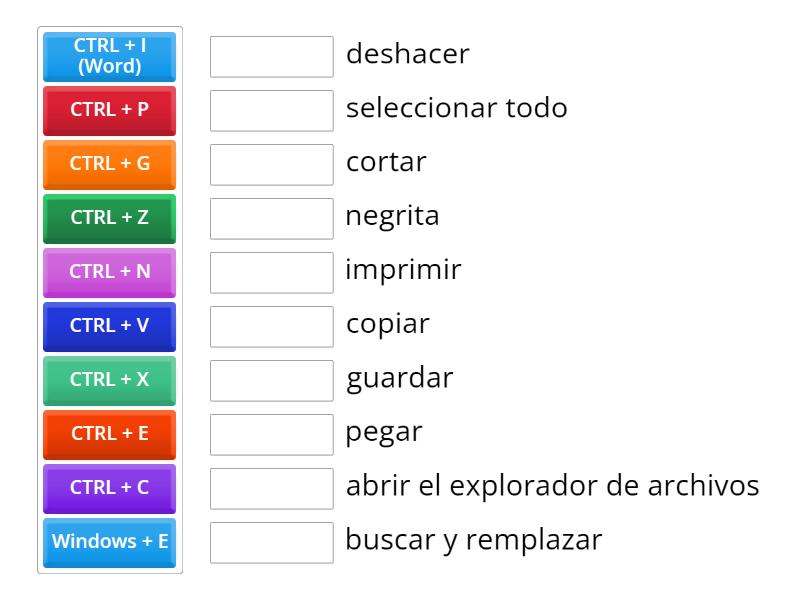800x600 pixels.
Task: Click the box beside abrir el explorador de archivos
Action: (271, 488)
